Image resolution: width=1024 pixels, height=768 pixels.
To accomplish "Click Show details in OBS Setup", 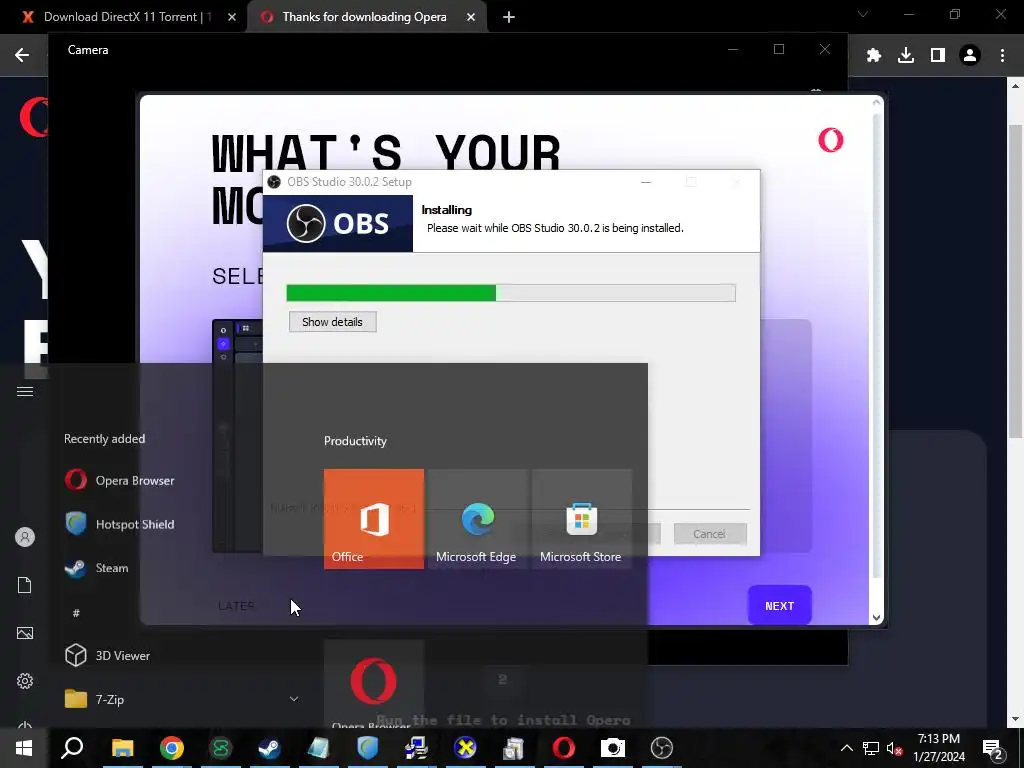I will coord(332,322).
